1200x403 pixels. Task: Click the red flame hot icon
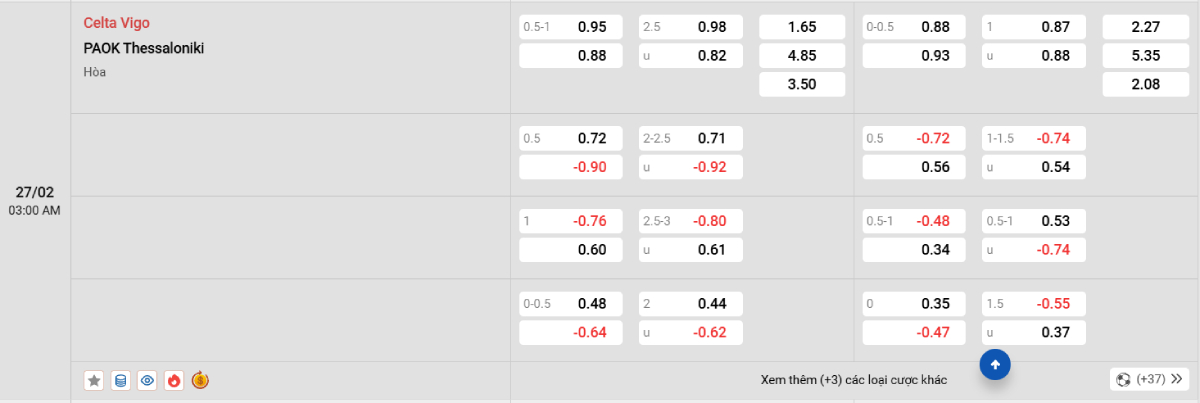coord(174,380)
